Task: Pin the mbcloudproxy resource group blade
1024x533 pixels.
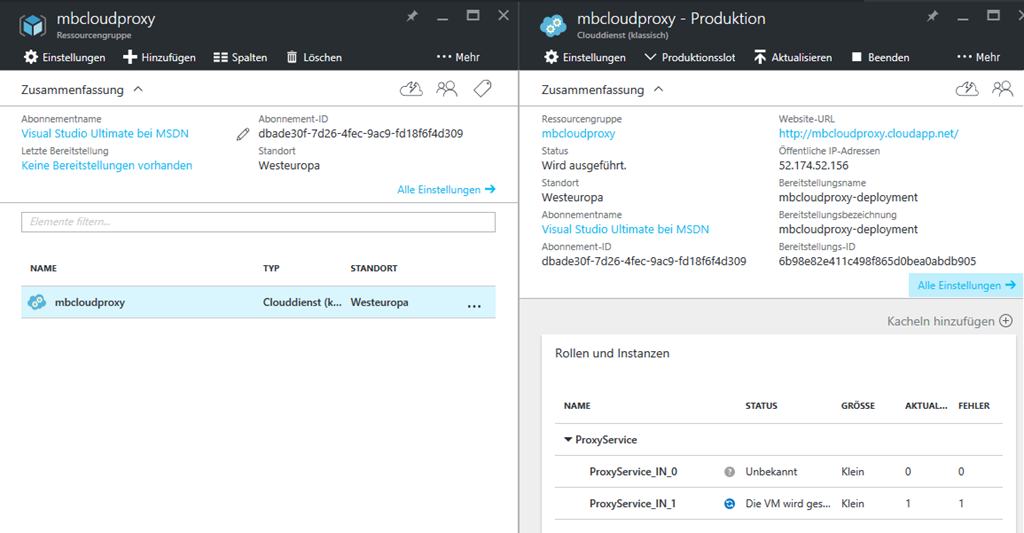Action: (x=412, y=16)
